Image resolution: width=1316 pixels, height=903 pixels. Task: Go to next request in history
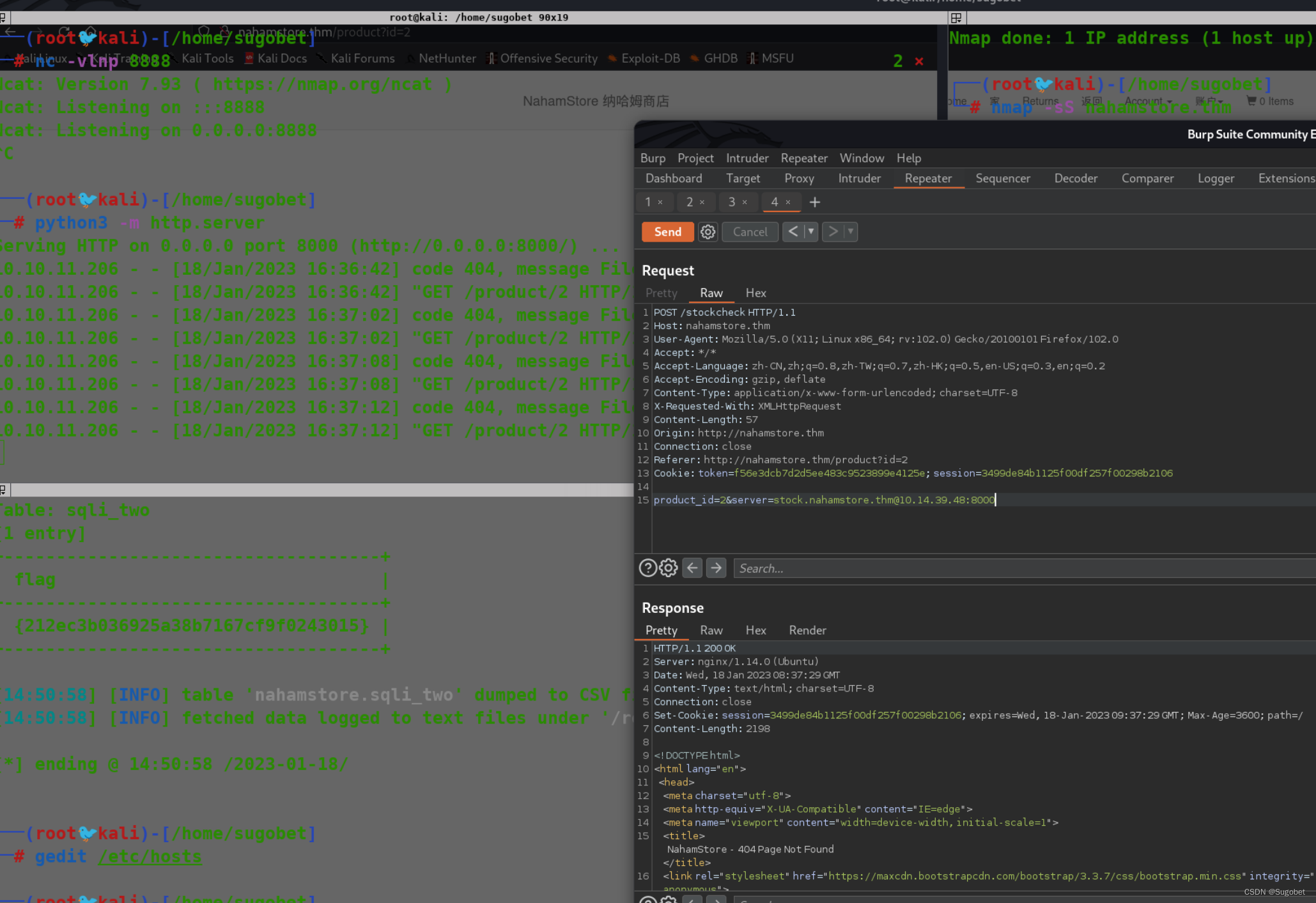[833, 231]
